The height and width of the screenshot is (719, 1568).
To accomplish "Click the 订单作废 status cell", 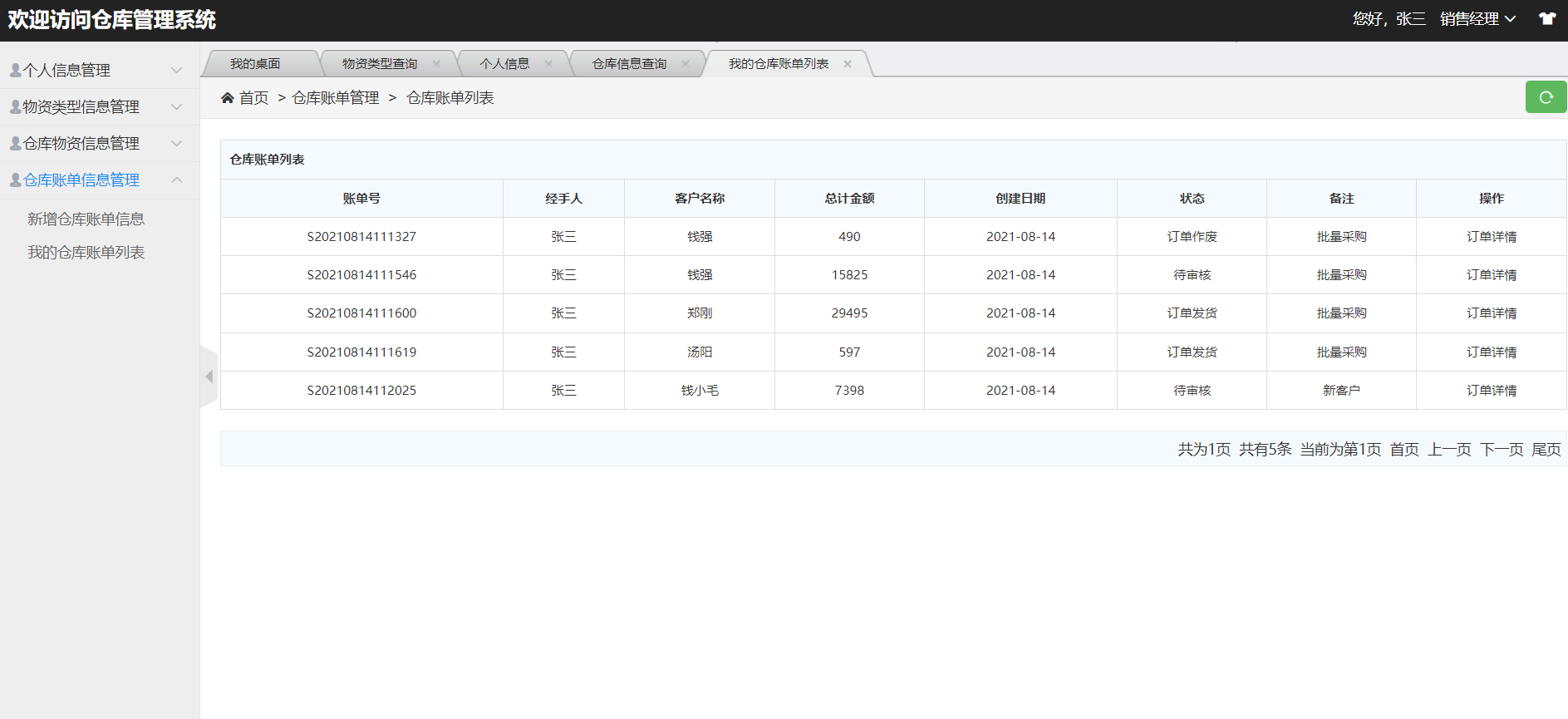I will (1192, 237).
